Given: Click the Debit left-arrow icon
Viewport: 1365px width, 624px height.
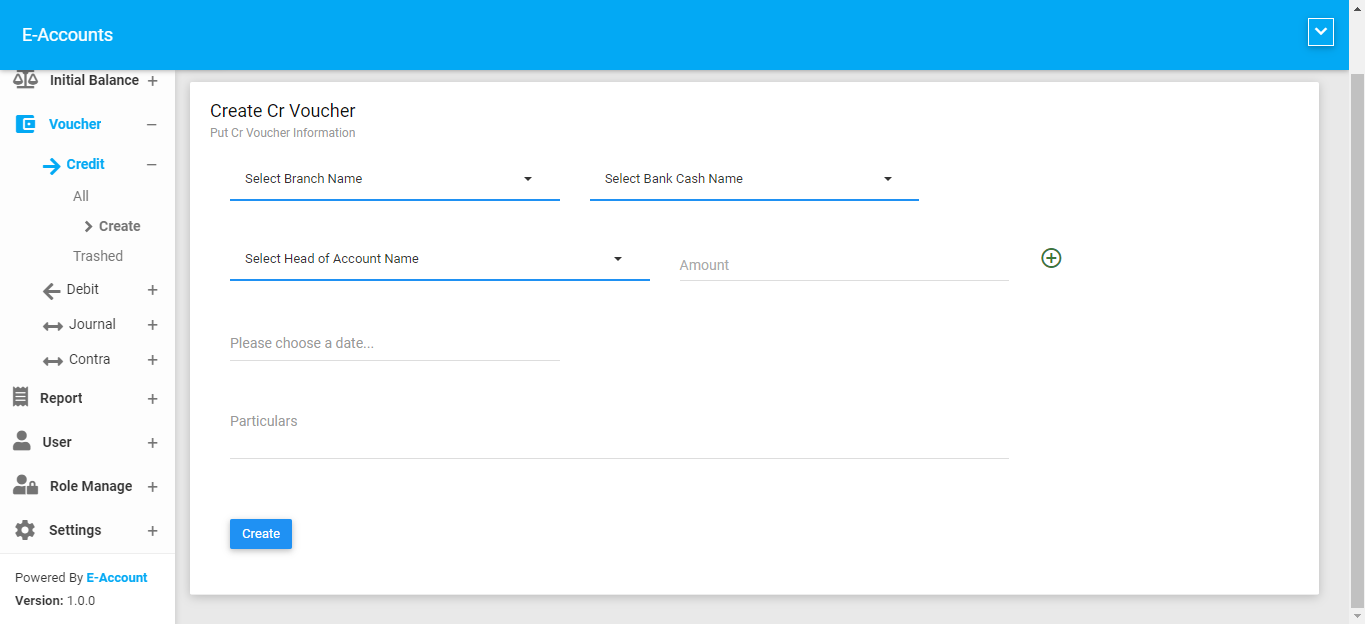Looking at the screenshot, I should click(52, 291).
